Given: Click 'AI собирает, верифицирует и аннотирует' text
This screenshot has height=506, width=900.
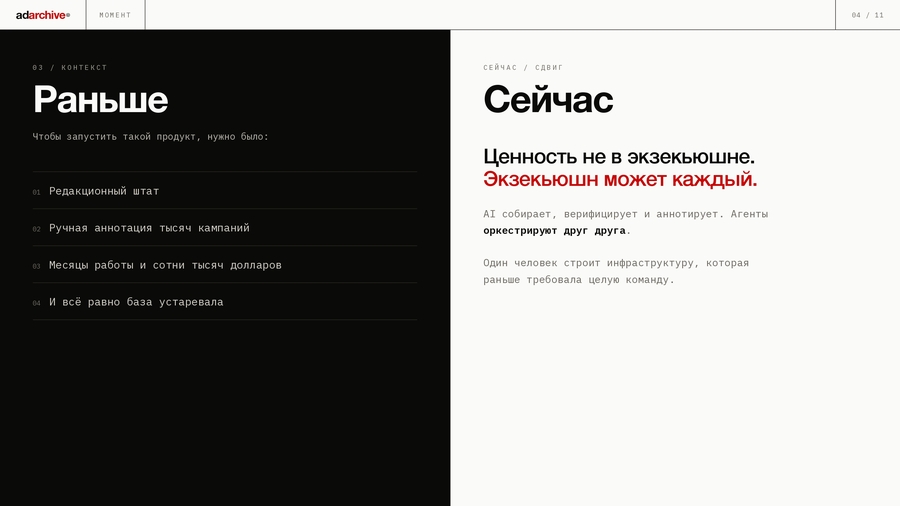Looking at the screenshot, I should point(600,214).
